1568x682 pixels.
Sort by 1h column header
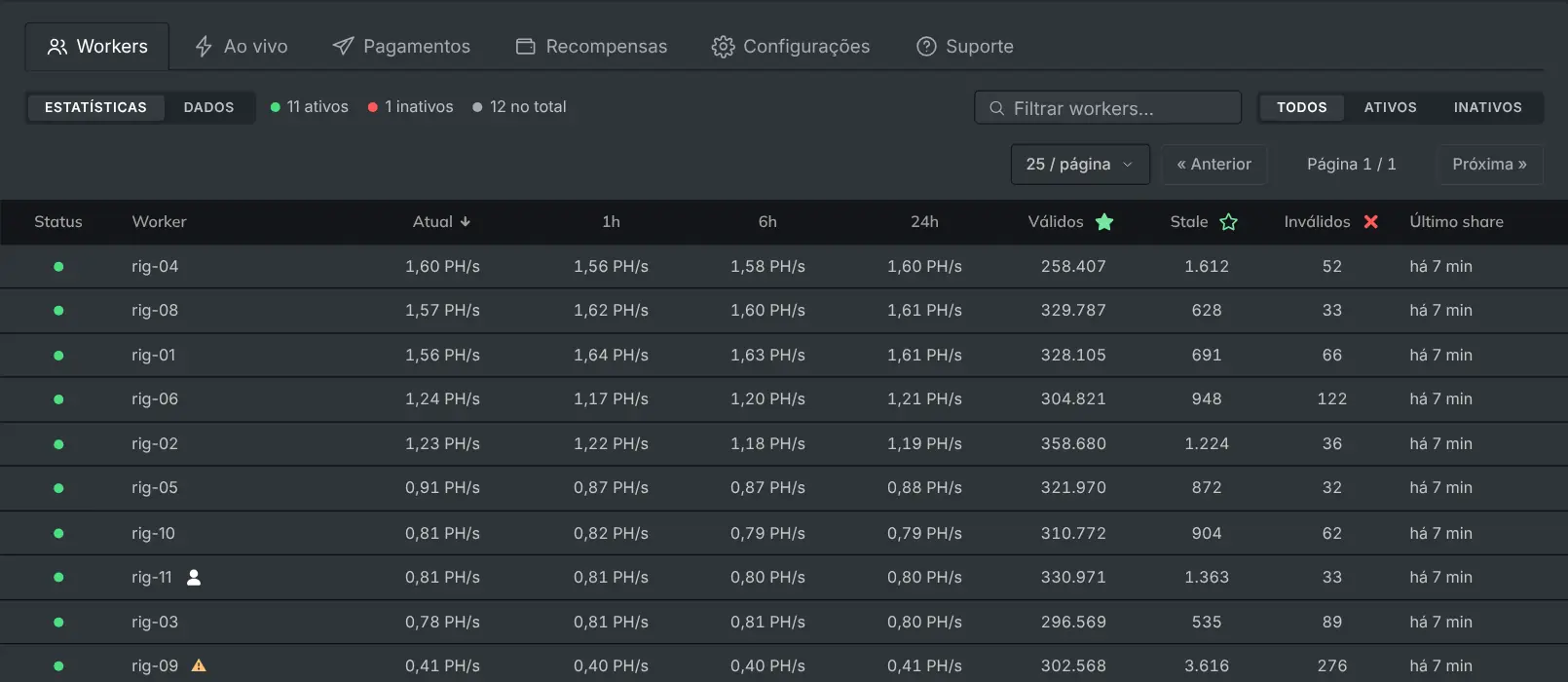611,222
